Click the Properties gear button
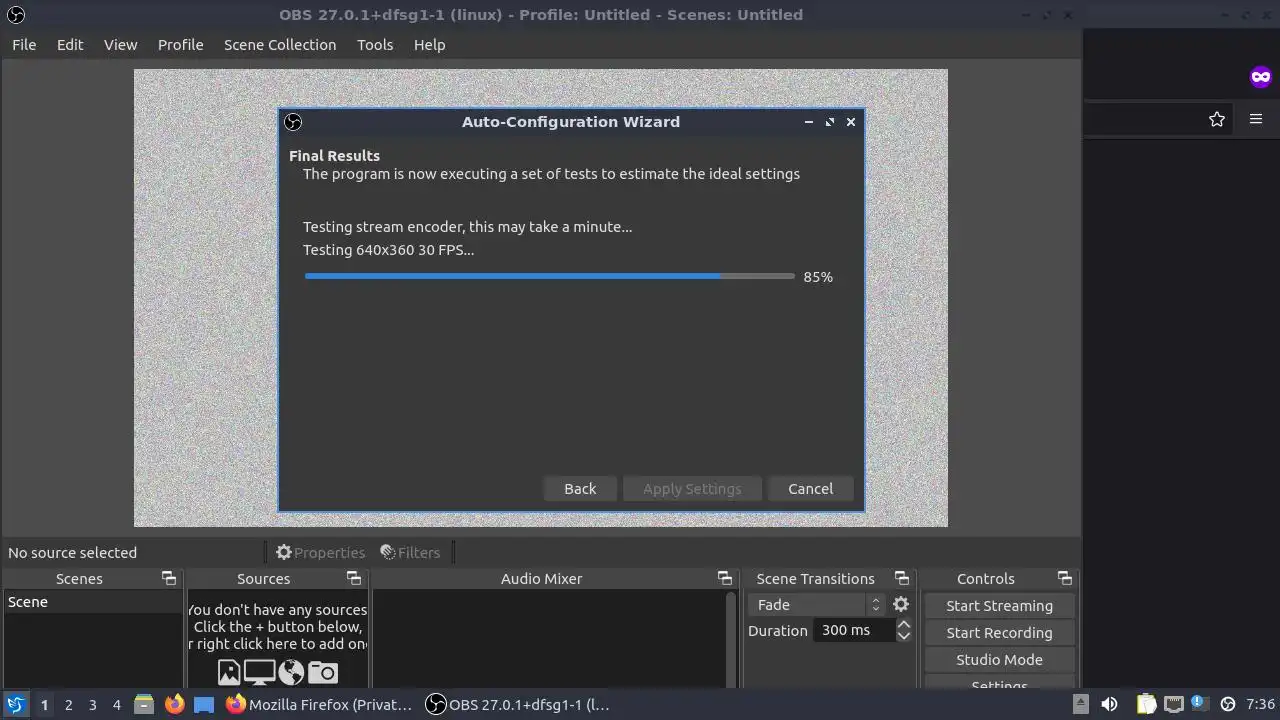The height and width of the screenshot is (720, 1280). (x=320, y=552)
